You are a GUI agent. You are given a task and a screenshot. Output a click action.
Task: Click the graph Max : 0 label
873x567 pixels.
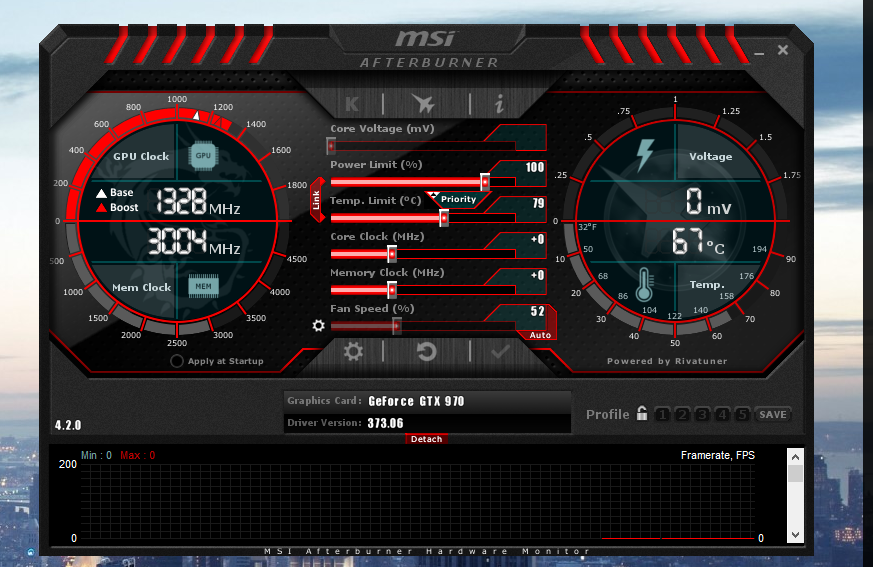(x=138, y=455)
